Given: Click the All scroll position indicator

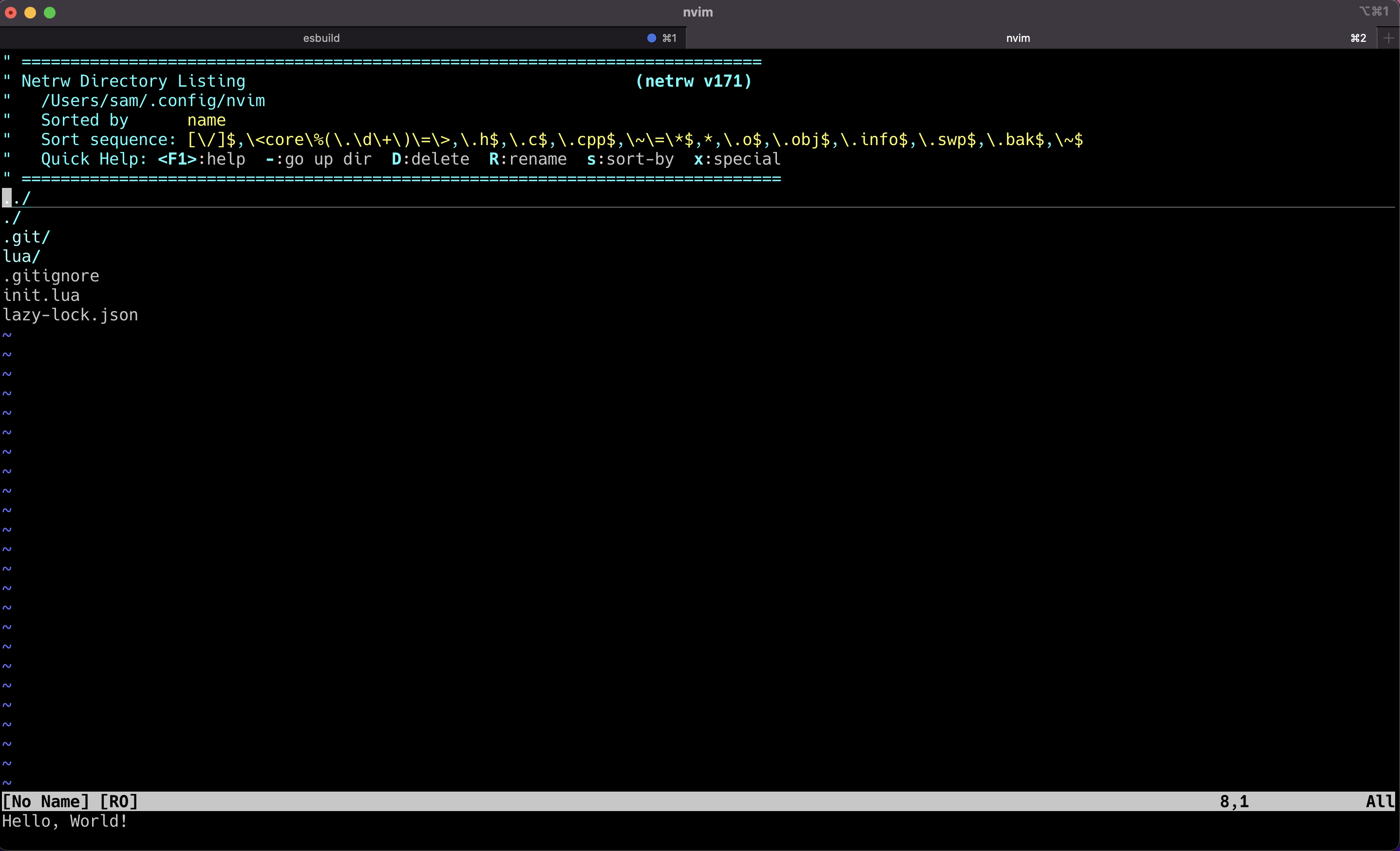Looking at the screenshot, I should 1380,801.
